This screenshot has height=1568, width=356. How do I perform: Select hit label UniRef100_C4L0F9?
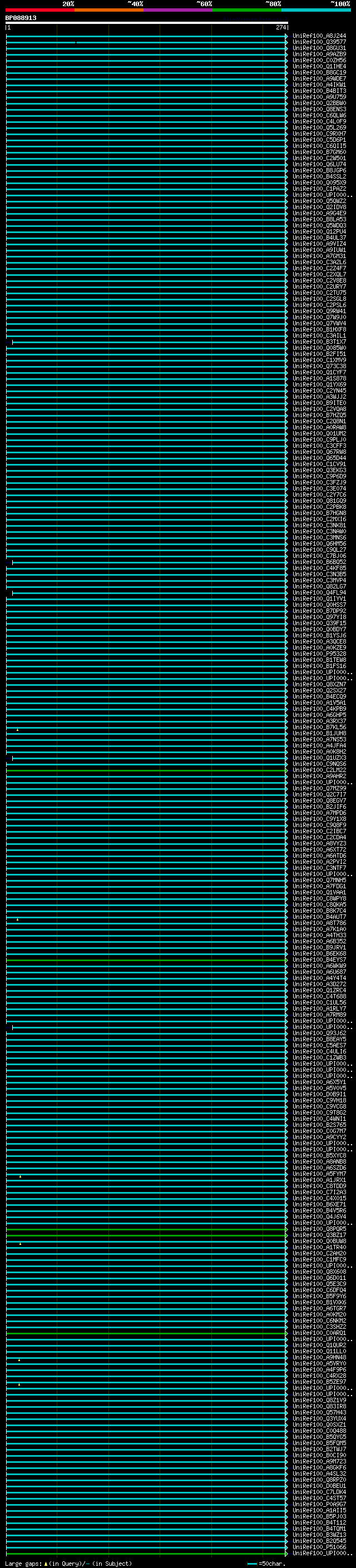[x=319, y=122]
